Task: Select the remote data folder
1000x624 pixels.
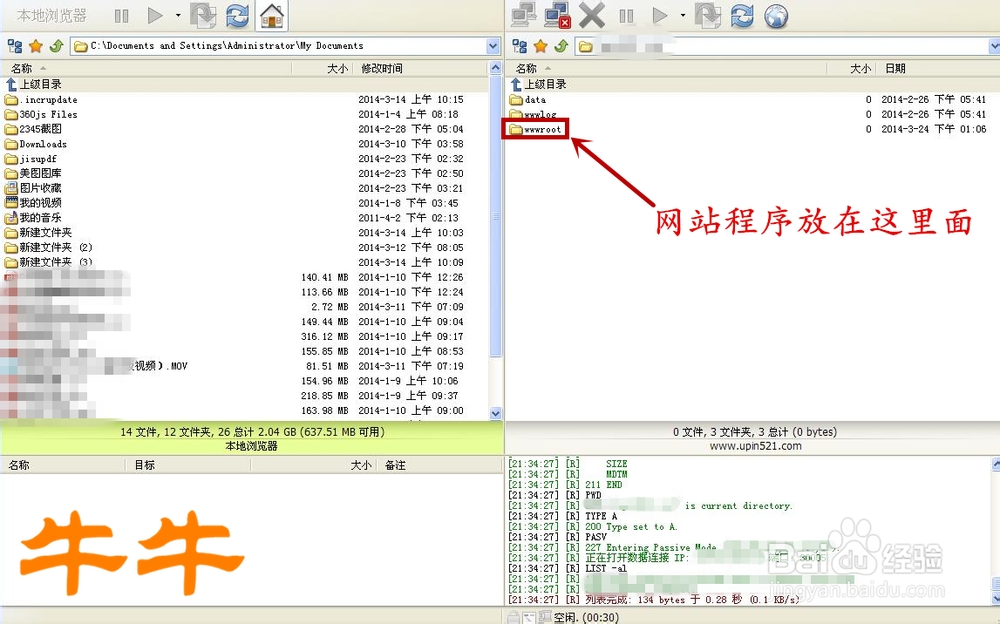Action: click(x=528, y=100)
